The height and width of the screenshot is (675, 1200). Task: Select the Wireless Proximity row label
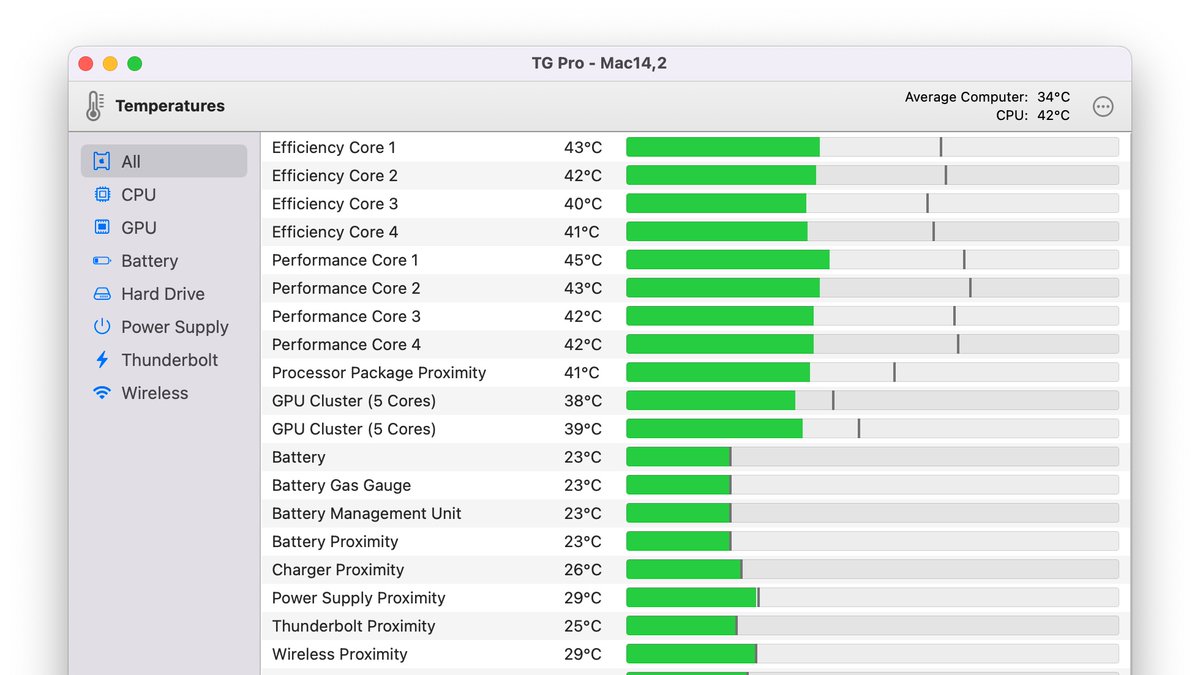tap(340, 653)
